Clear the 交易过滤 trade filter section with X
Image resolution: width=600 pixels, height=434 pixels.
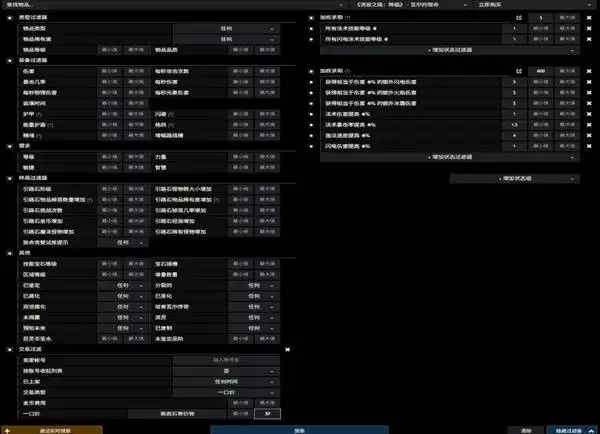288,349
